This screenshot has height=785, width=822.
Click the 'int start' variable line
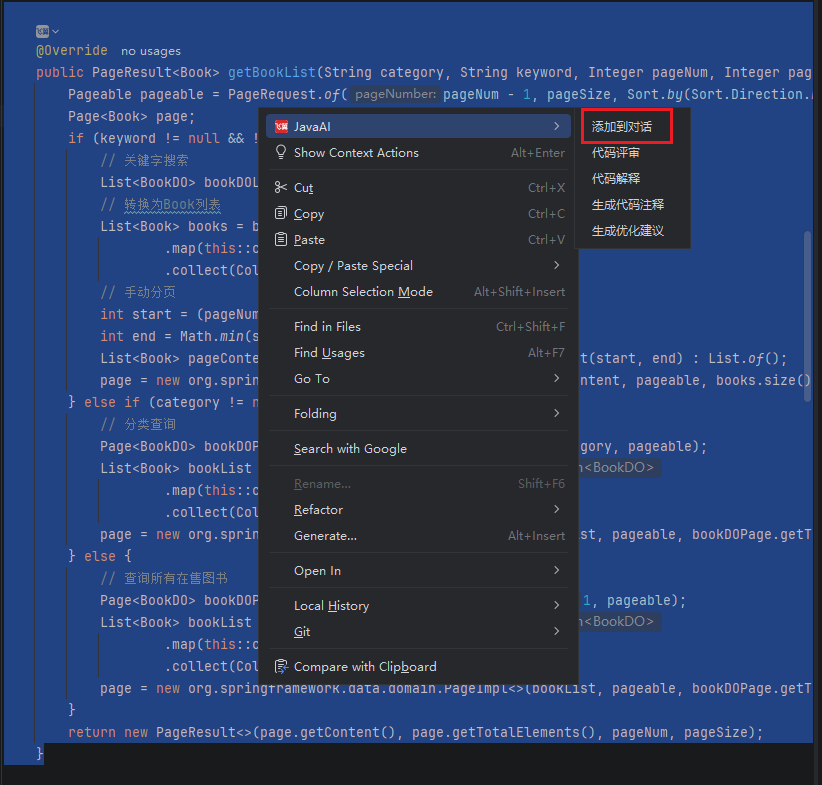[178, 314]
